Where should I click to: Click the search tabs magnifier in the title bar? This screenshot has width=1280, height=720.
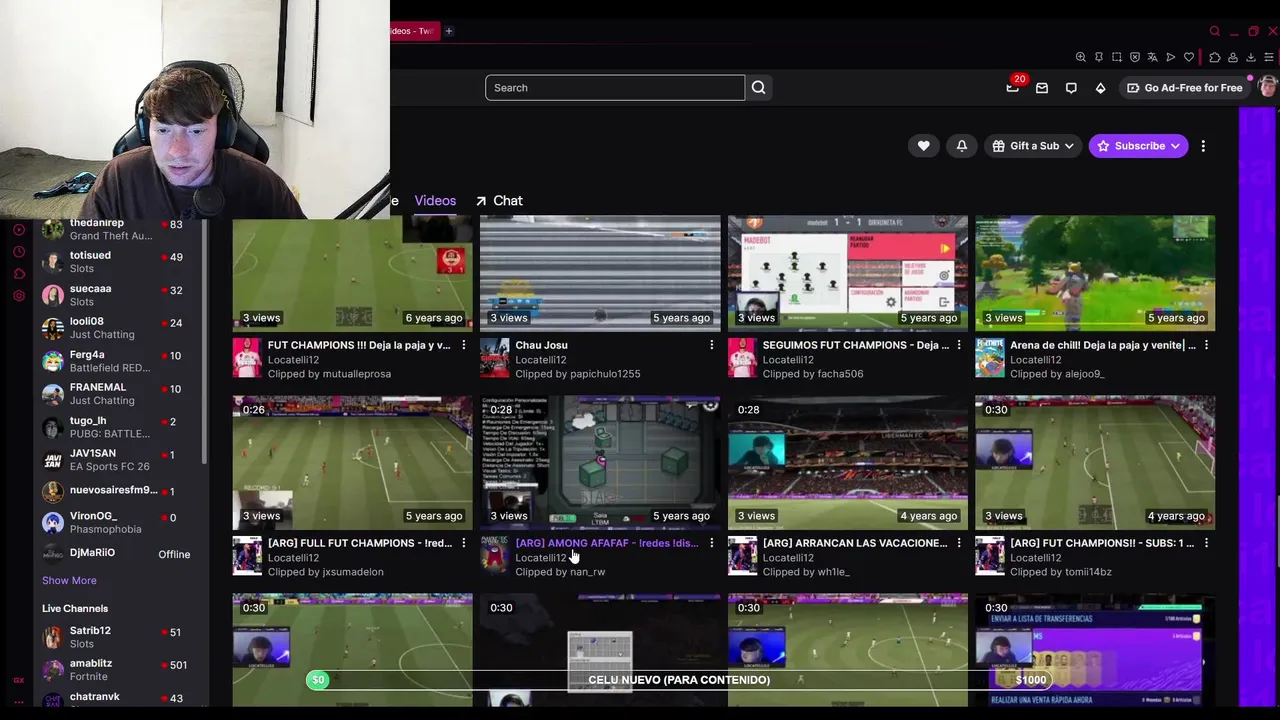click(1215, 31)
